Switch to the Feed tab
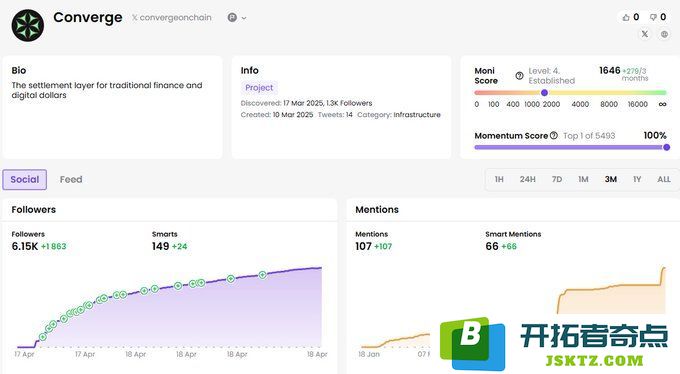Image resolution: width=680 pixels, height=374 pixels. point(71,180)
